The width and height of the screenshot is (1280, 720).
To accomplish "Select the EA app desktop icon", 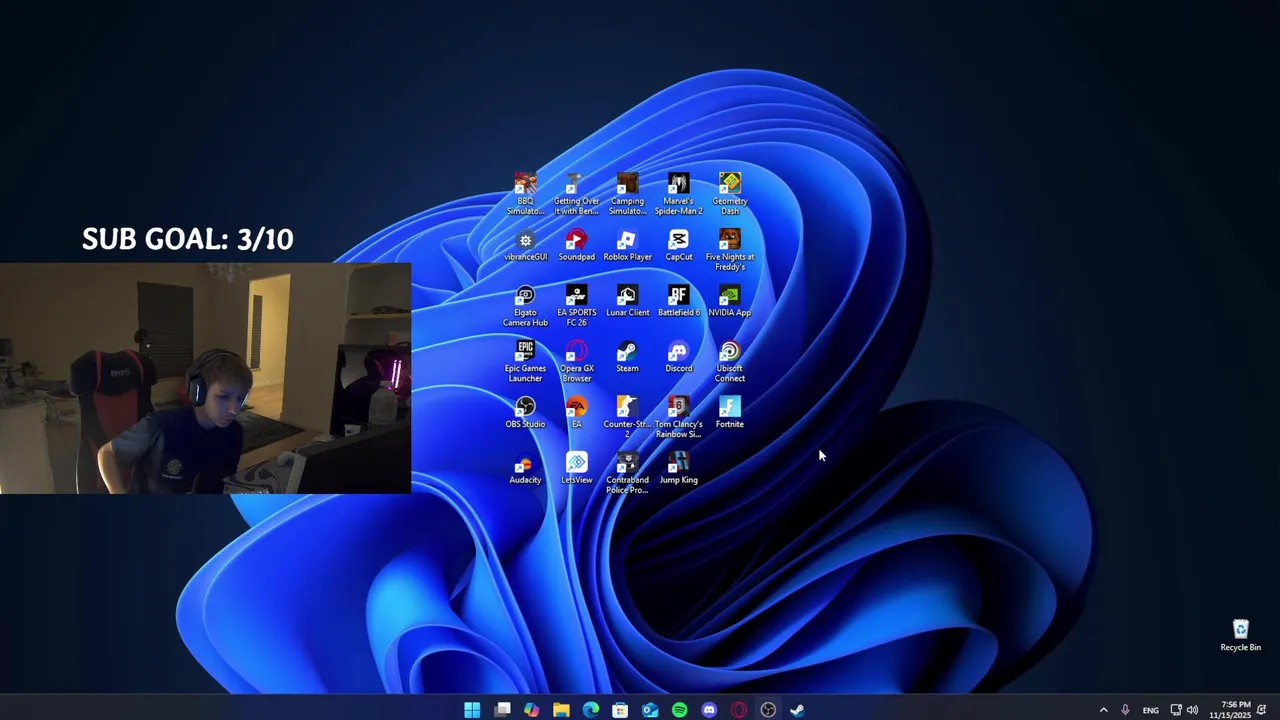I will tap(576, 414).
